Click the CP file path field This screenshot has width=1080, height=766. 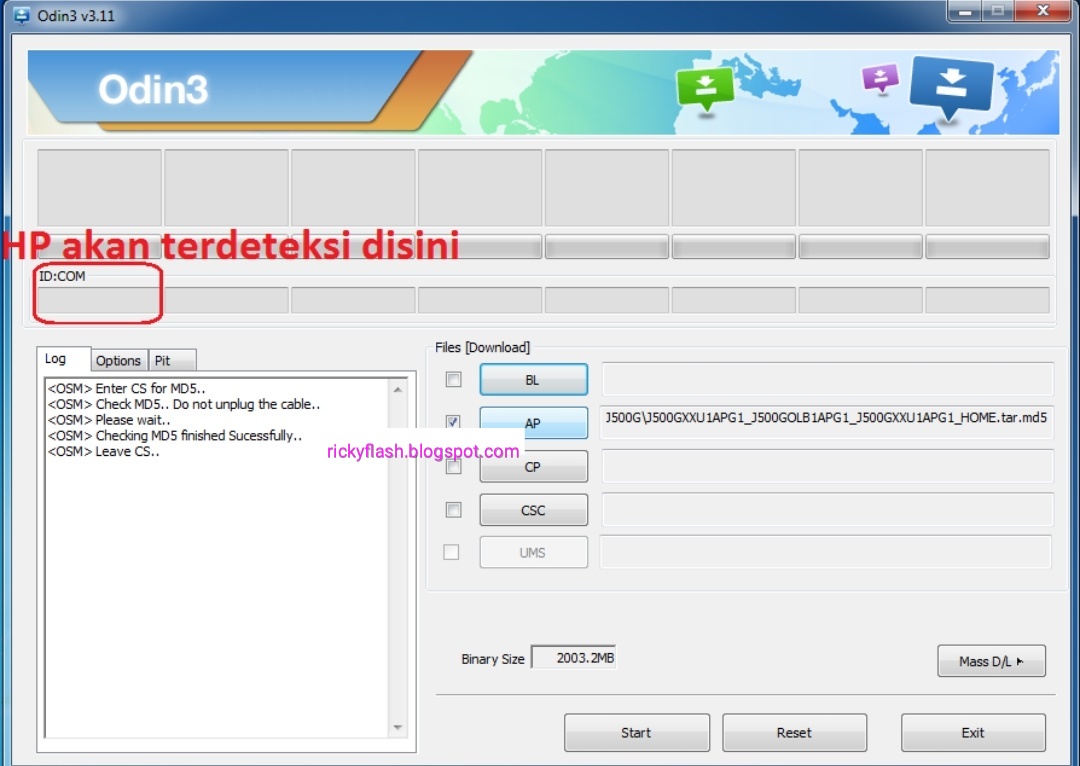[x=828, y=466]
